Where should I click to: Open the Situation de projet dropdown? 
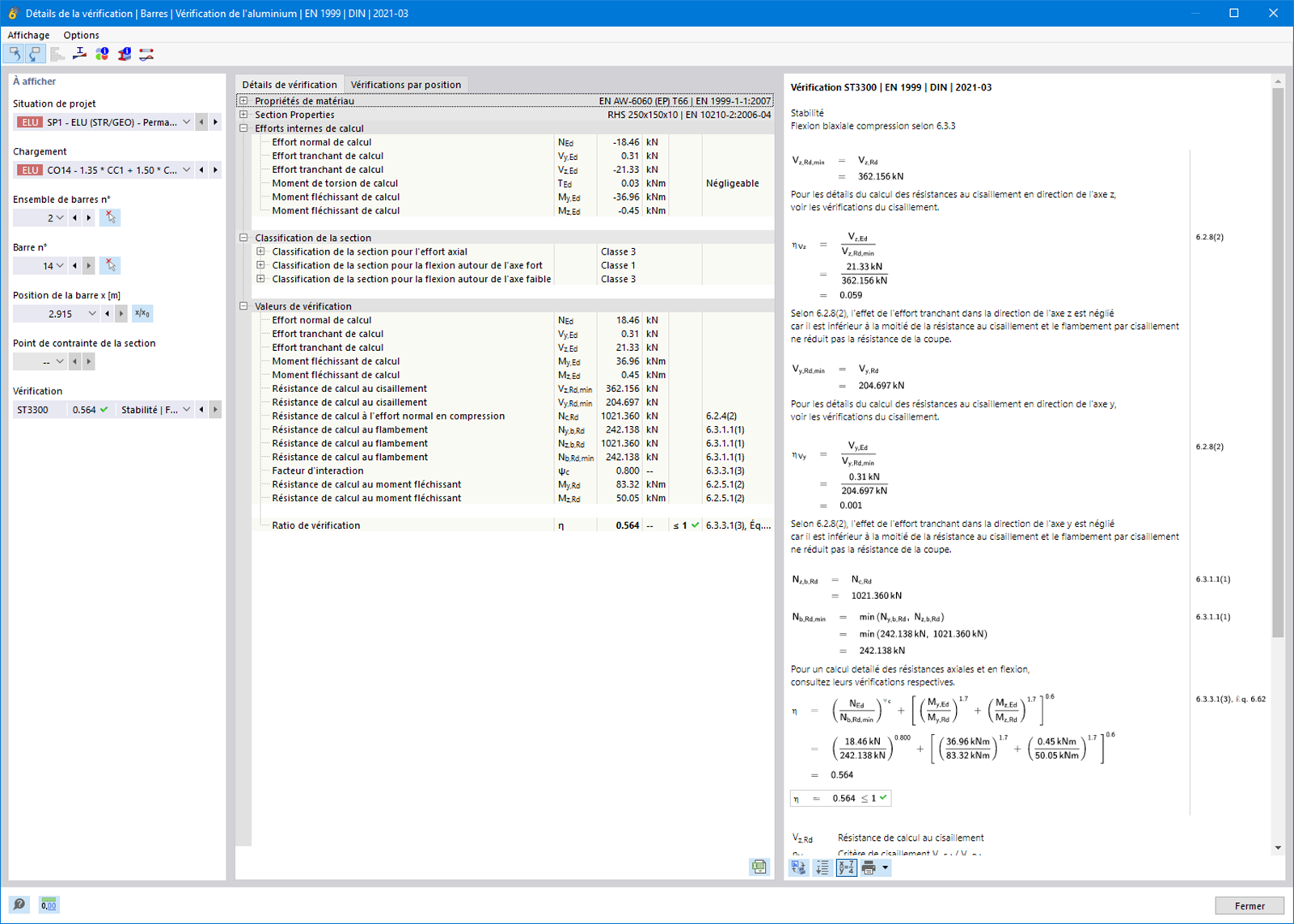pos(187,122)
